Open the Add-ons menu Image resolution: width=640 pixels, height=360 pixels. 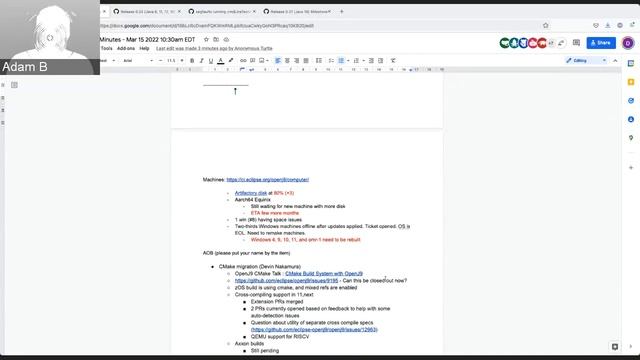[126, 48]
